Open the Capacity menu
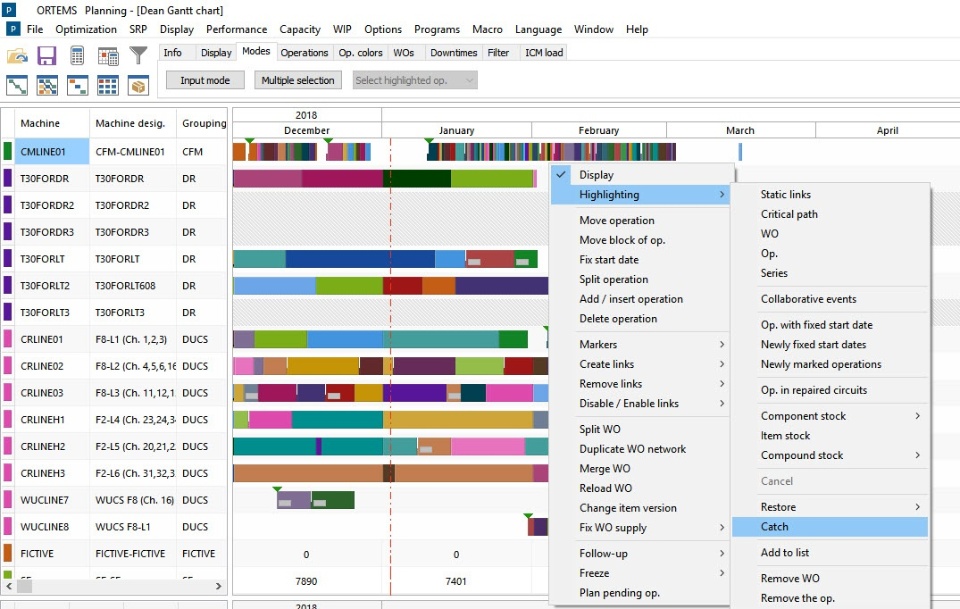 (x=299, y=29)
